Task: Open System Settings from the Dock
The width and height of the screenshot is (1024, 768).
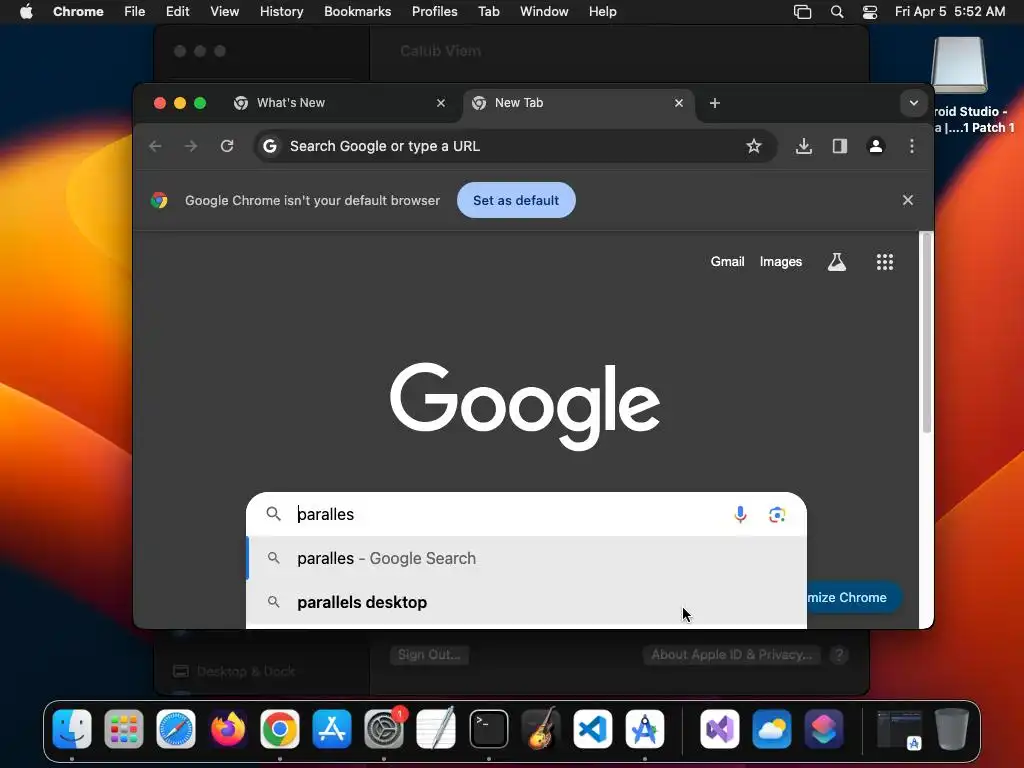Action: (x=384, y=729)
